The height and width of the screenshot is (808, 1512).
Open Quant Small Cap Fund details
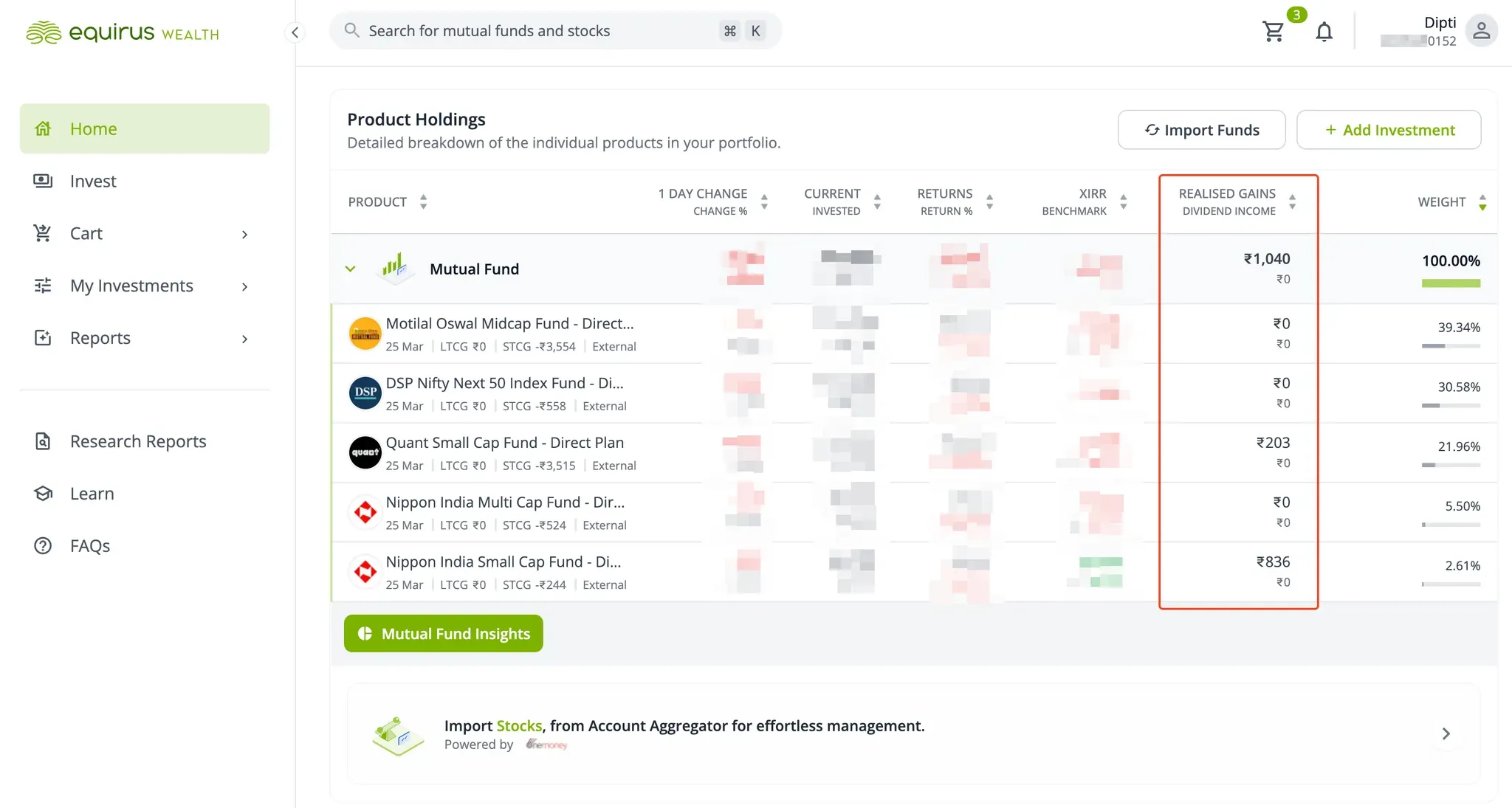pos(504,443)
